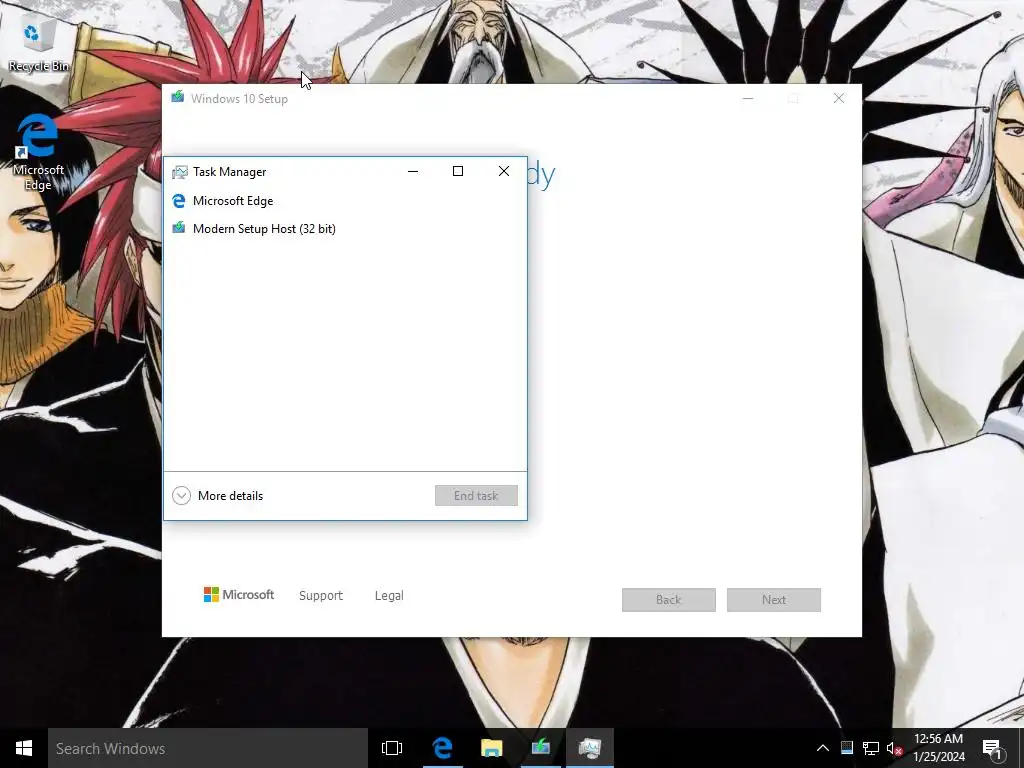Click the Back button in Windows 10 Setup
This screenshot has height=768, width=1024.
coord(669,600)
